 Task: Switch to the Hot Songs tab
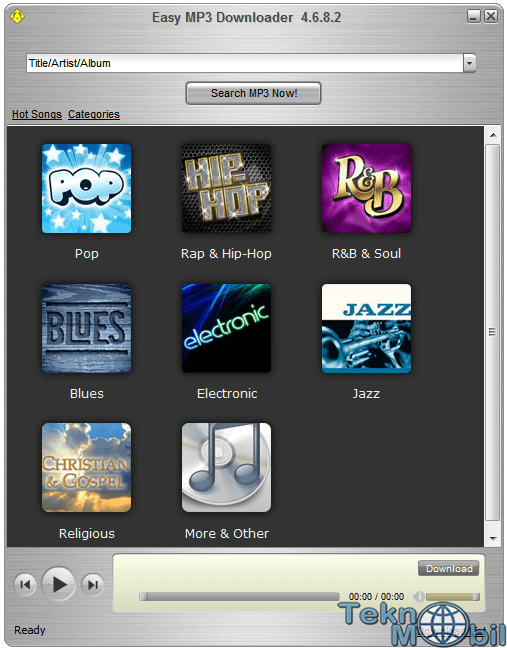tap(37, 114)
